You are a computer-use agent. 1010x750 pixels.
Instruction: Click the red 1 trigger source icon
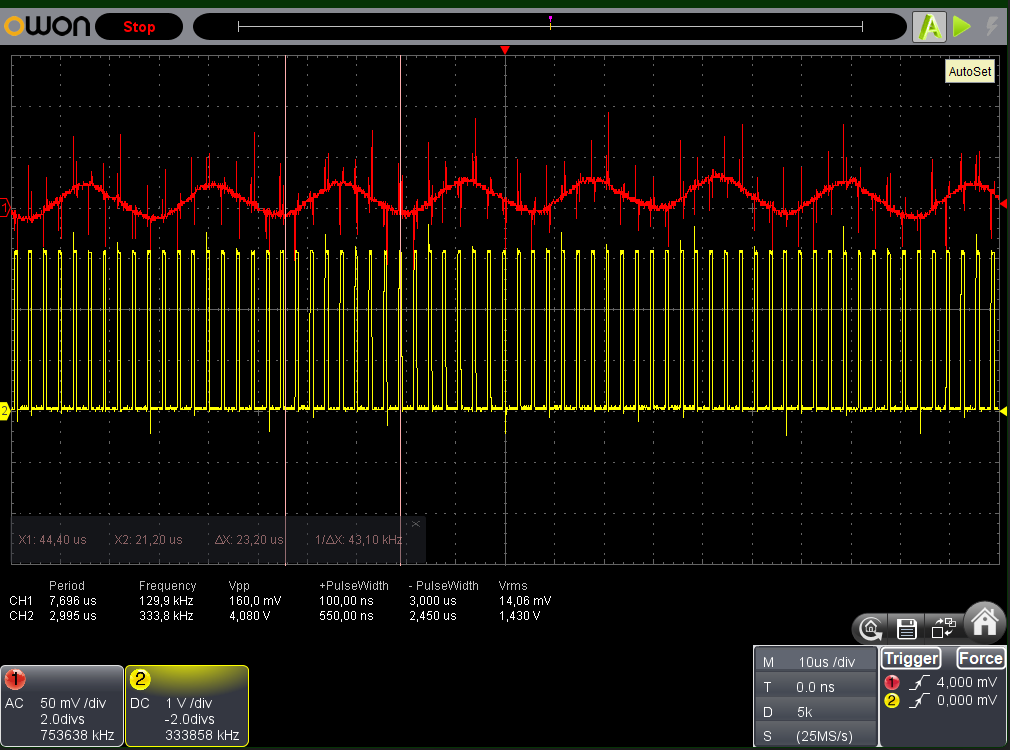891,682
